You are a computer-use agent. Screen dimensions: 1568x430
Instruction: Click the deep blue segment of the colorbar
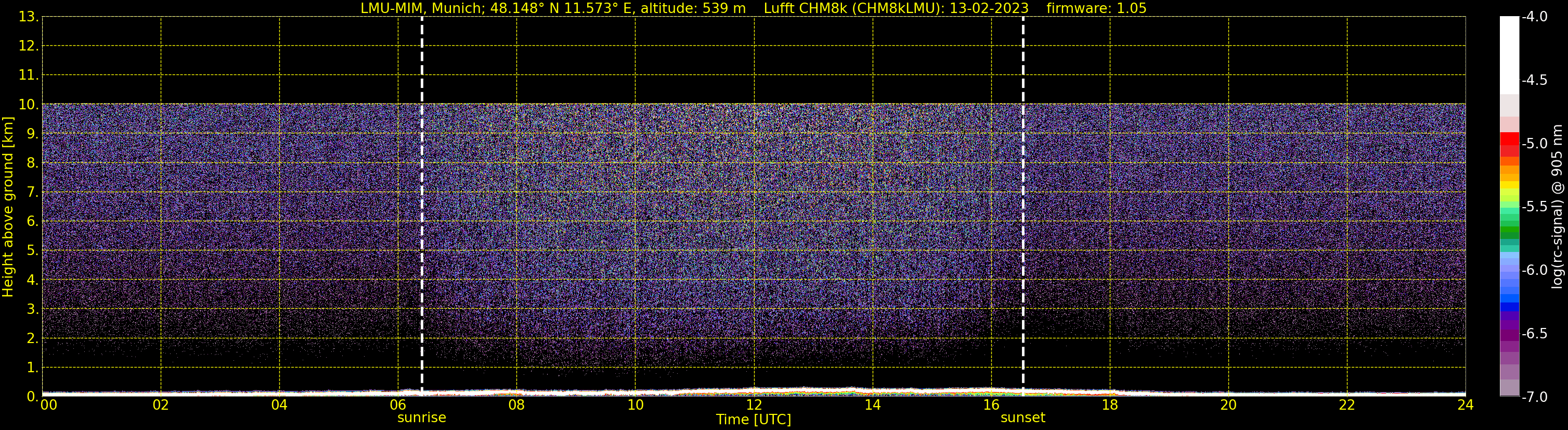1510,307
